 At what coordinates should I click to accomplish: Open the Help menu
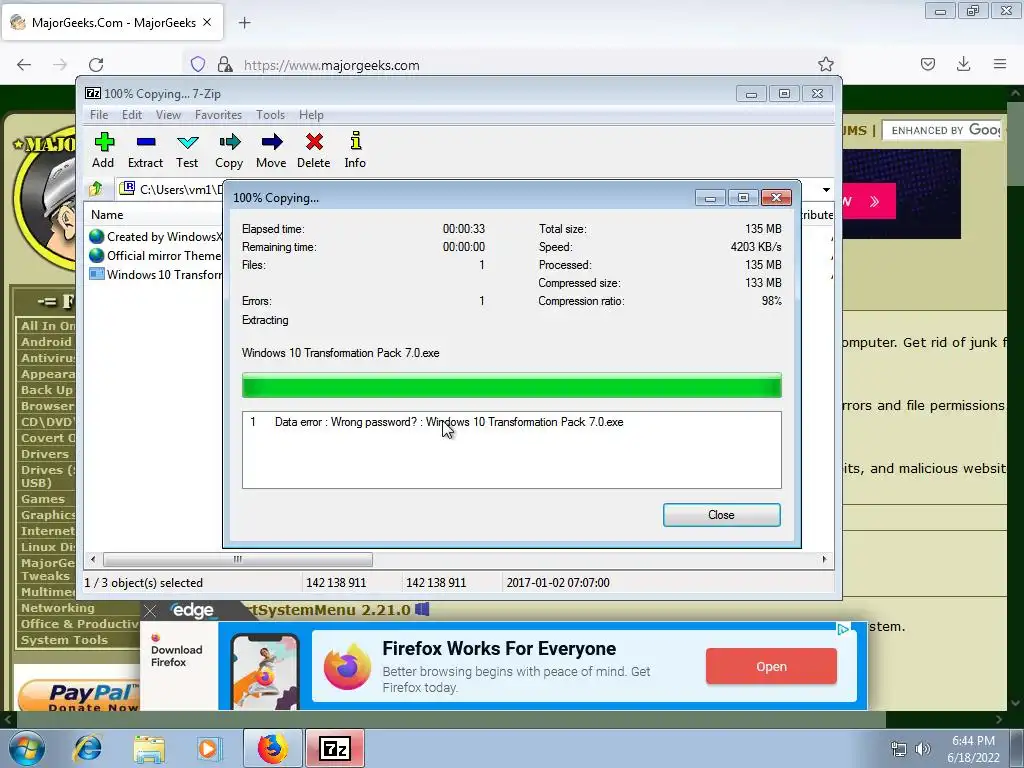[312, 115]
